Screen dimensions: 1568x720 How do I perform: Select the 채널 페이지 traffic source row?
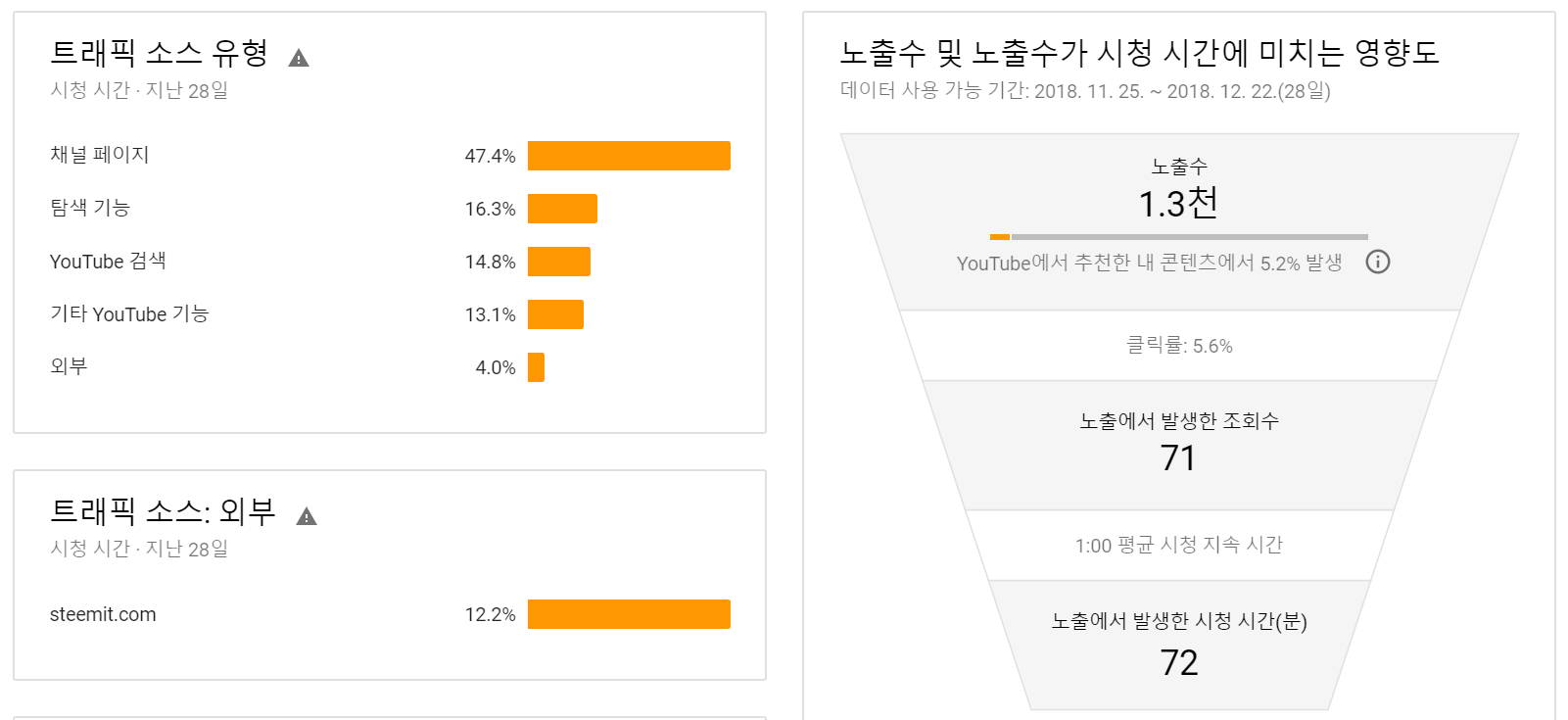click(x=390, y=156)
